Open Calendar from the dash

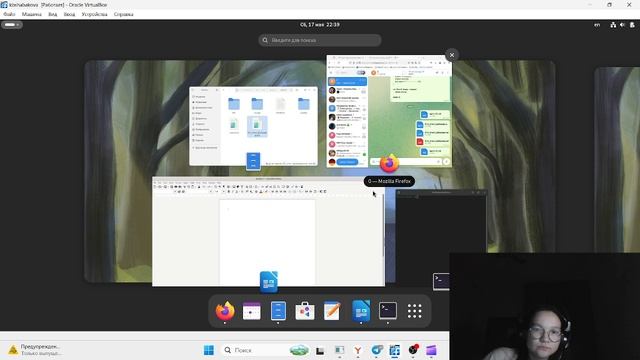(x=251, y=311)
